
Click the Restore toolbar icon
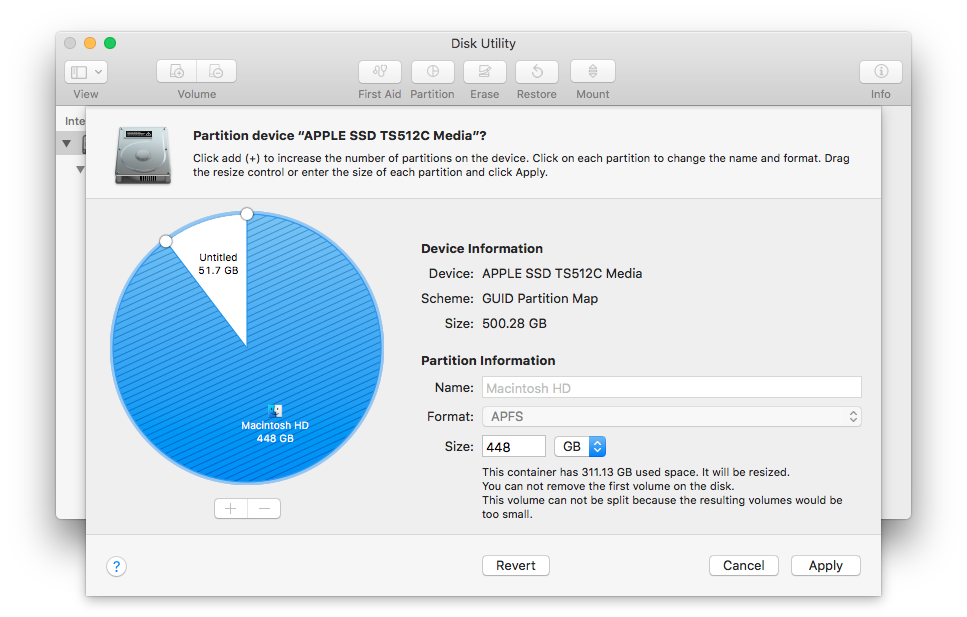(x=537, y=72)
